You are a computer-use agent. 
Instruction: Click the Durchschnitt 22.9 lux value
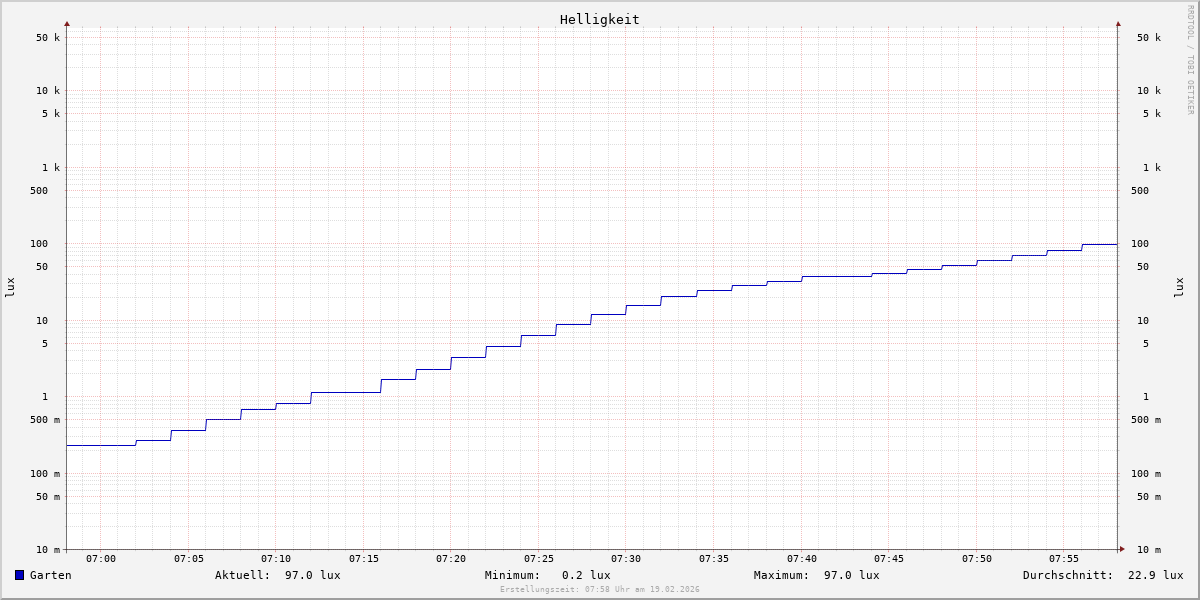click(x=1155, y=575)
